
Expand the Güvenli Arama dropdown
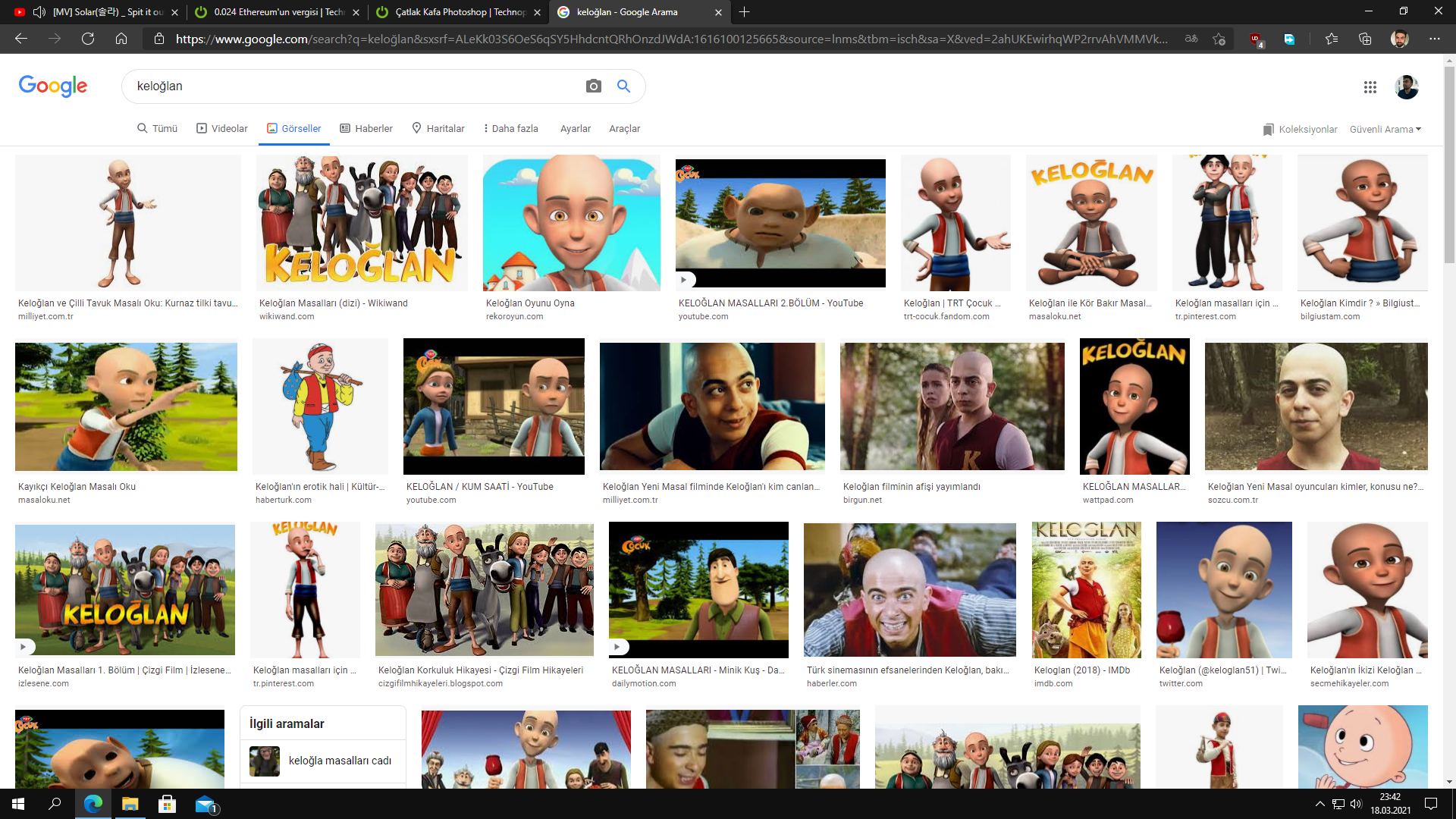click(1385, 129)
